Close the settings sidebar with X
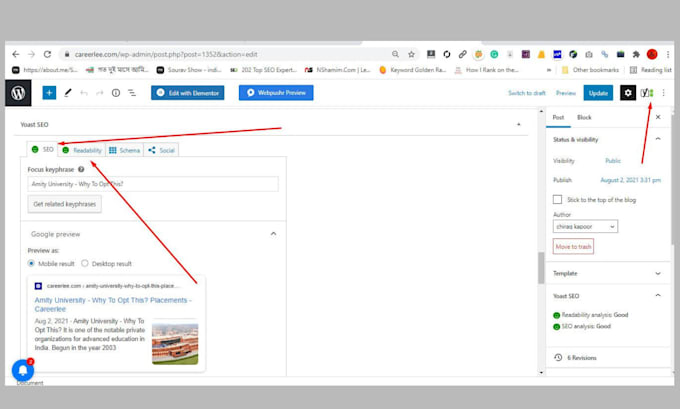Viewport: 680px width, 409px height. tap(658, 117)
